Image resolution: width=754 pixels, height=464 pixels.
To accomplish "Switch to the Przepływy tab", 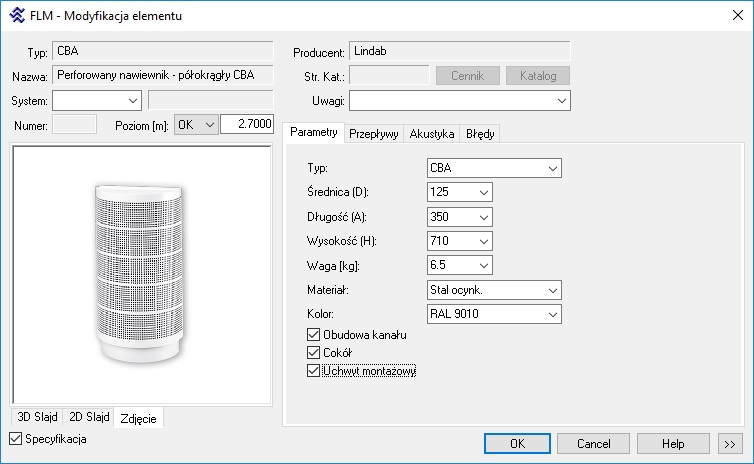I will pyautogui.click(x=374, y=134).
